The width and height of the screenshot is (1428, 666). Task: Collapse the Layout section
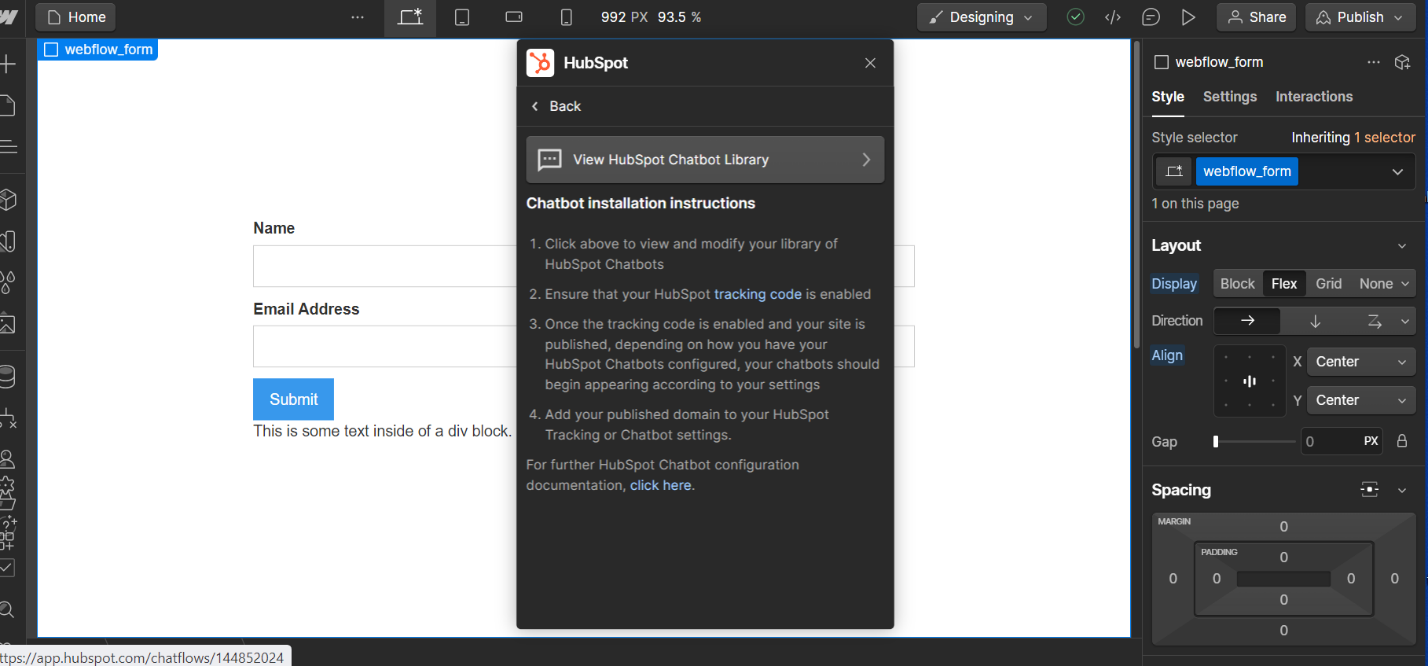click(x=1402, y=245)
